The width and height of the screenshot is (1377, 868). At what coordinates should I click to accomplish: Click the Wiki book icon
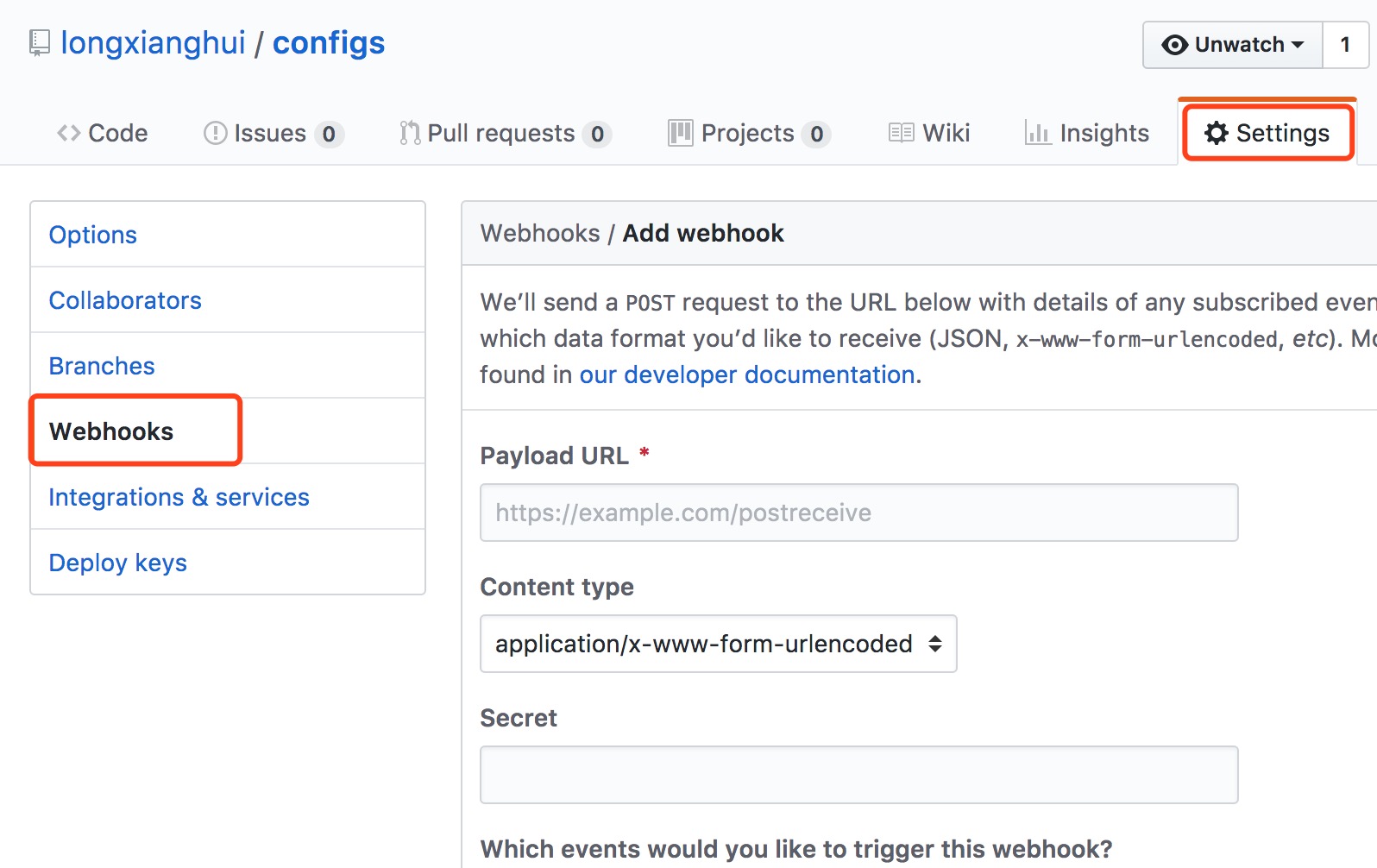tap(902, 133)
